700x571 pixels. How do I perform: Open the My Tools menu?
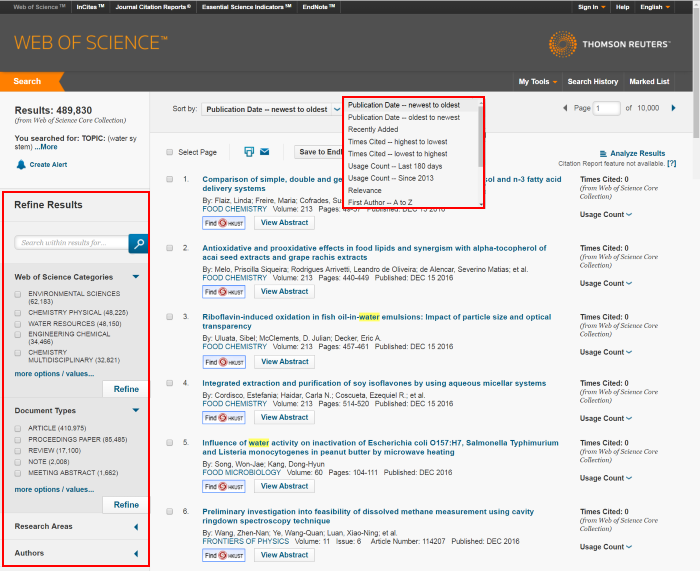click(x=538, y=82)
